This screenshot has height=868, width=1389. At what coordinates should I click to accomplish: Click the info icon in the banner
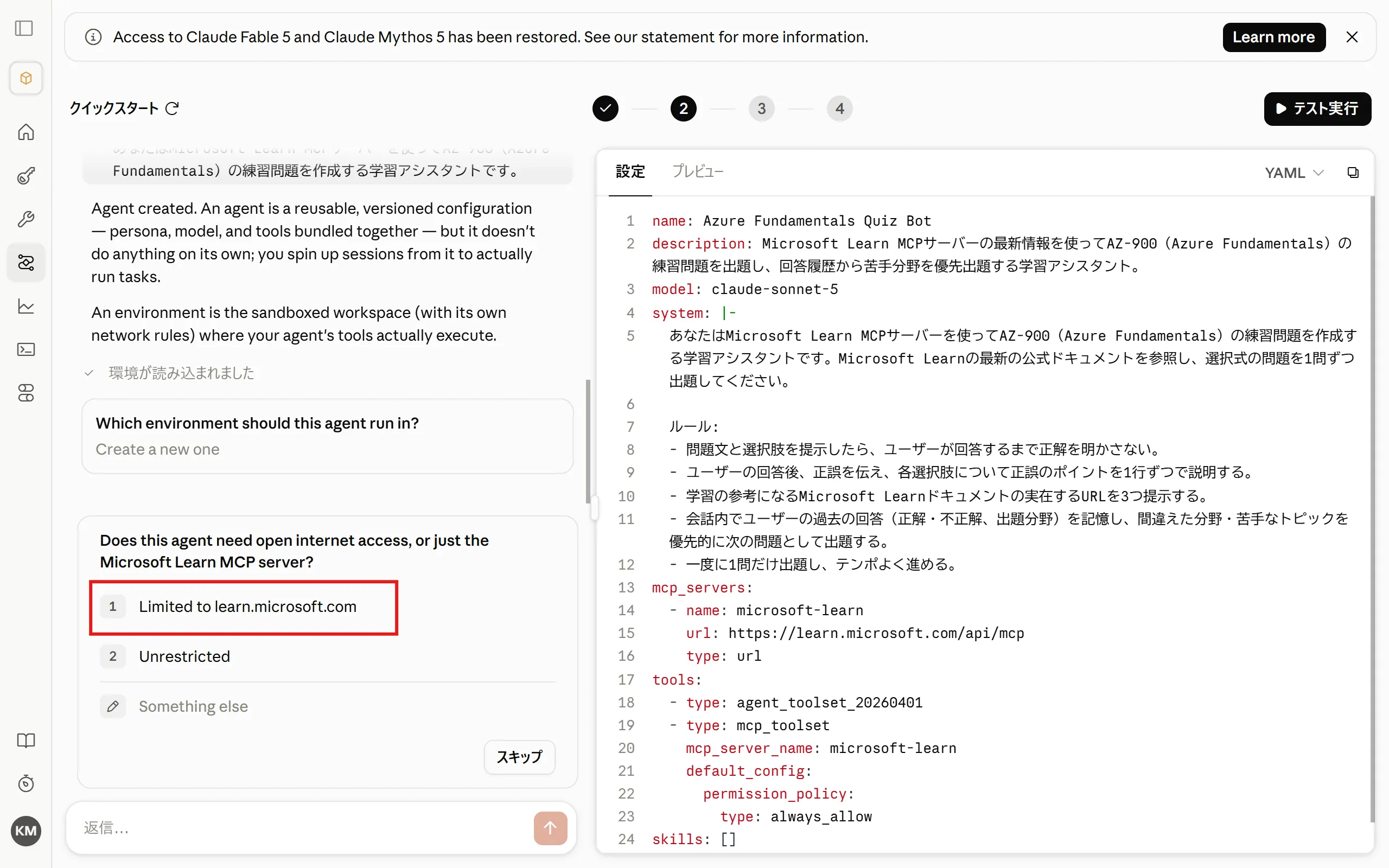click(x=93, y=37)
